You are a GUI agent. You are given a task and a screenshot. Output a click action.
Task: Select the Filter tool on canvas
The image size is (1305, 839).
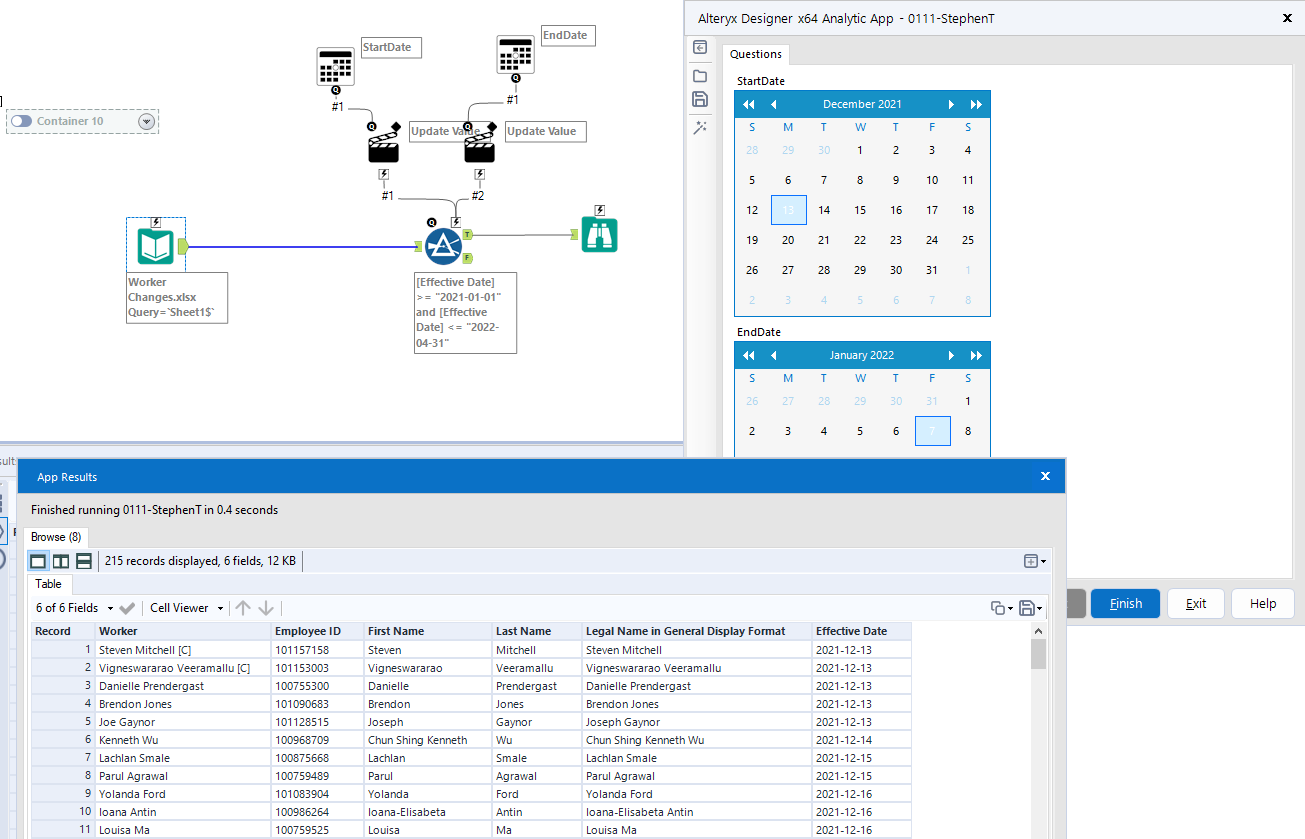pyautogui.click(x=443, y=247)
